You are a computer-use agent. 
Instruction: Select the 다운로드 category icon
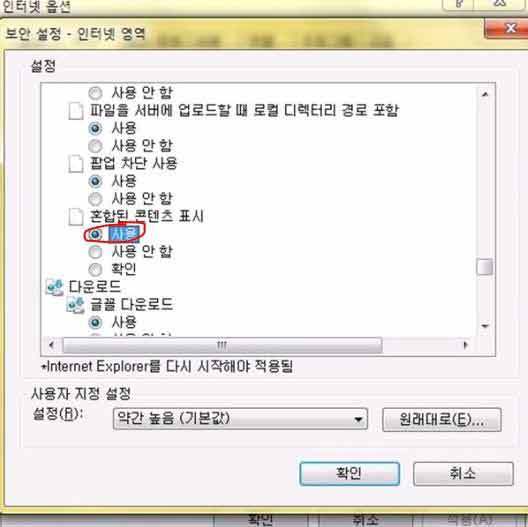(x=54, y=287)
